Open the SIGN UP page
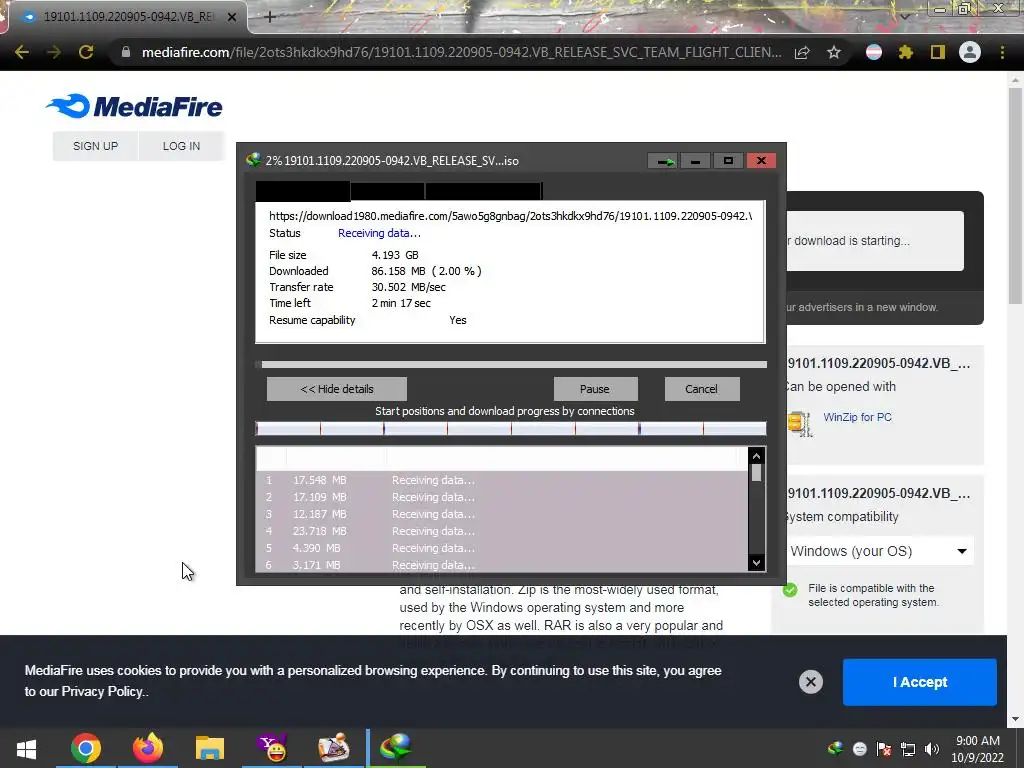 [95, 146]
